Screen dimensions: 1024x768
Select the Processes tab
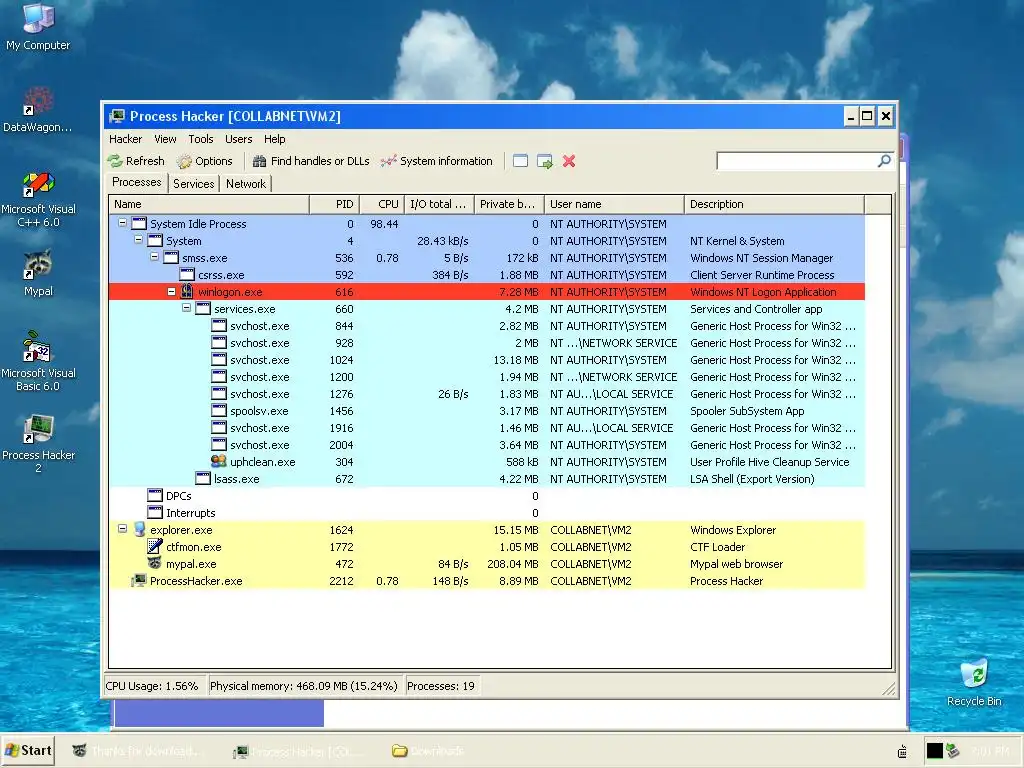tap(136, 182)
